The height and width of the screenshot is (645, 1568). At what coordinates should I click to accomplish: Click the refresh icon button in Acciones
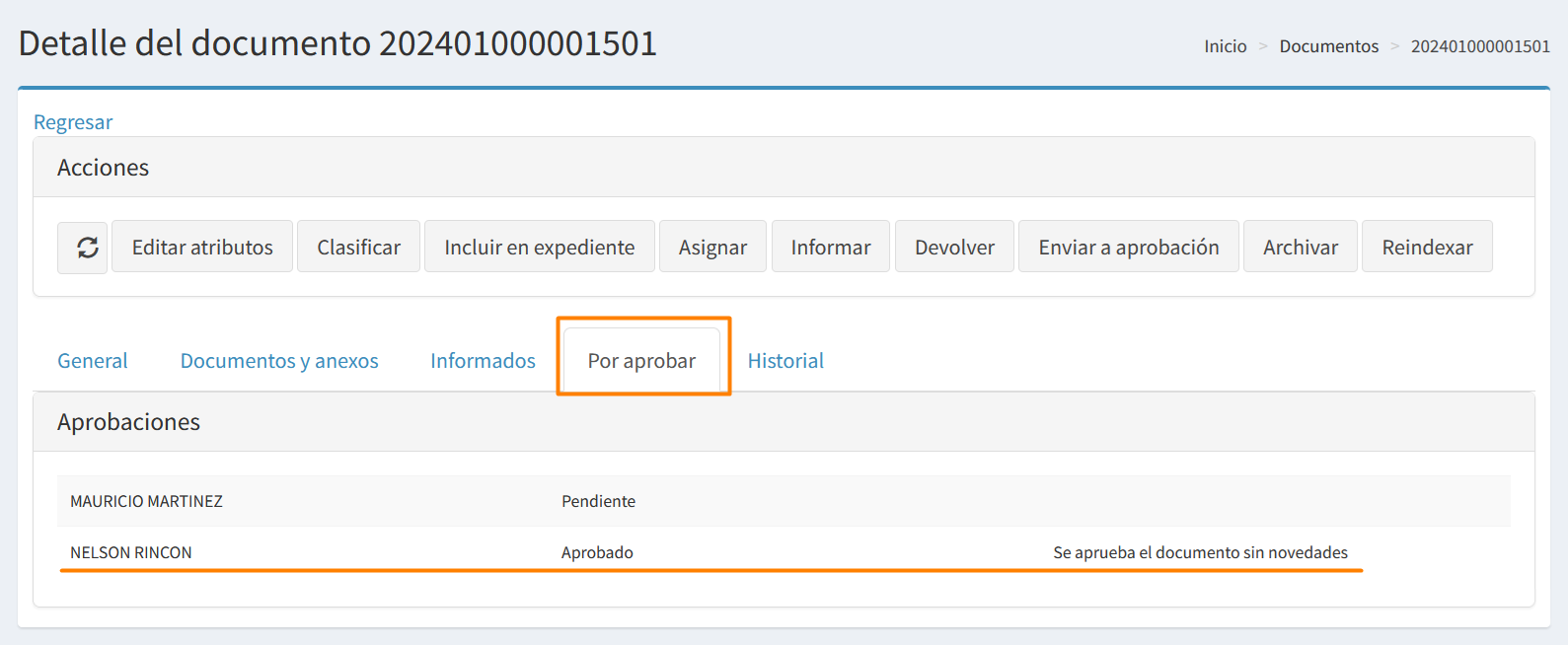82,247
